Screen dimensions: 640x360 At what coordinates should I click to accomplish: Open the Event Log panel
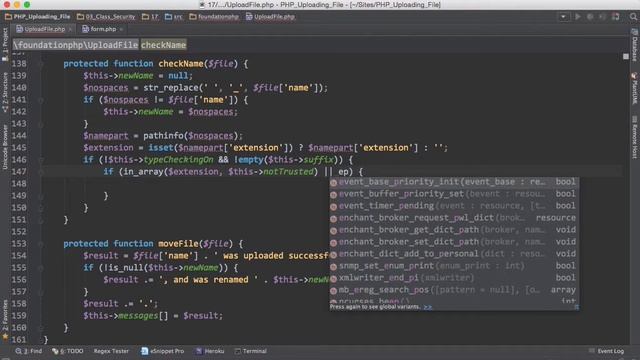point(607,351)
